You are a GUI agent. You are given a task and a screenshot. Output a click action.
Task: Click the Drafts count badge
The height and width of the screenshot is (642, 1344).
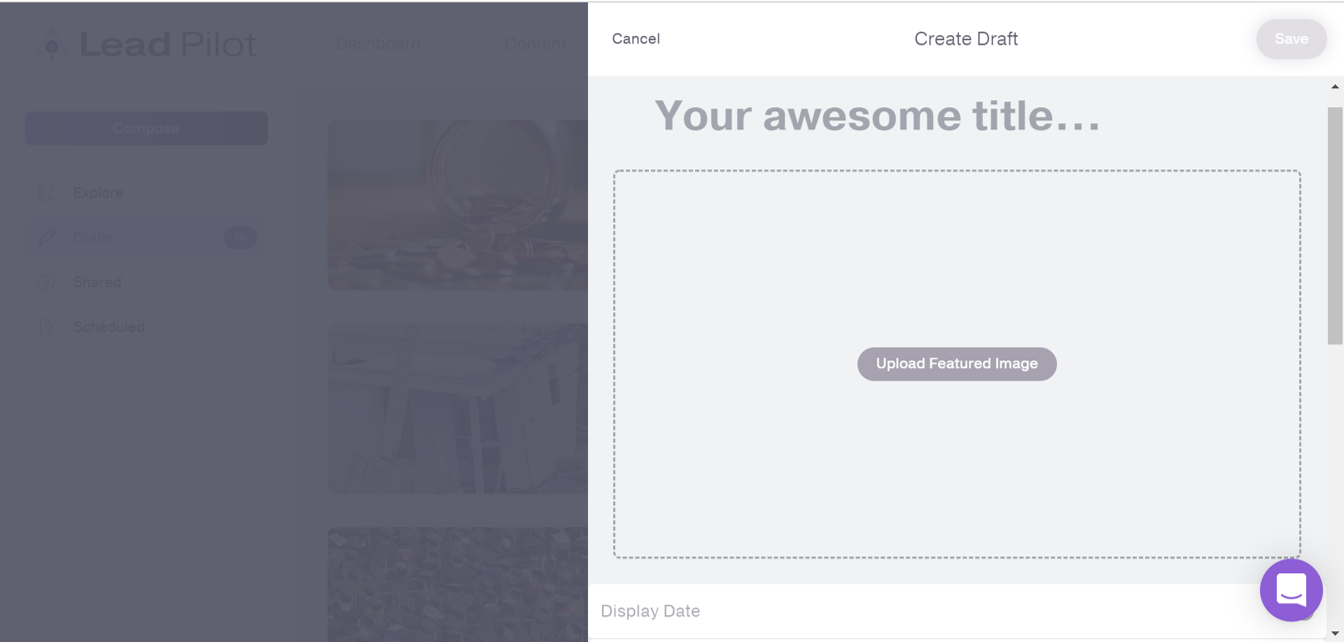pyautogui.click(x=240, y=237)
